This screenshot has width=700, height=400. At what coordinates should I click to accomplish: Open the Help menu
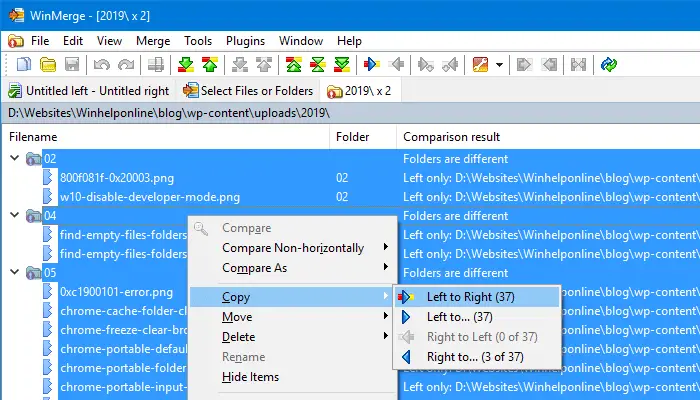point(349,41)
